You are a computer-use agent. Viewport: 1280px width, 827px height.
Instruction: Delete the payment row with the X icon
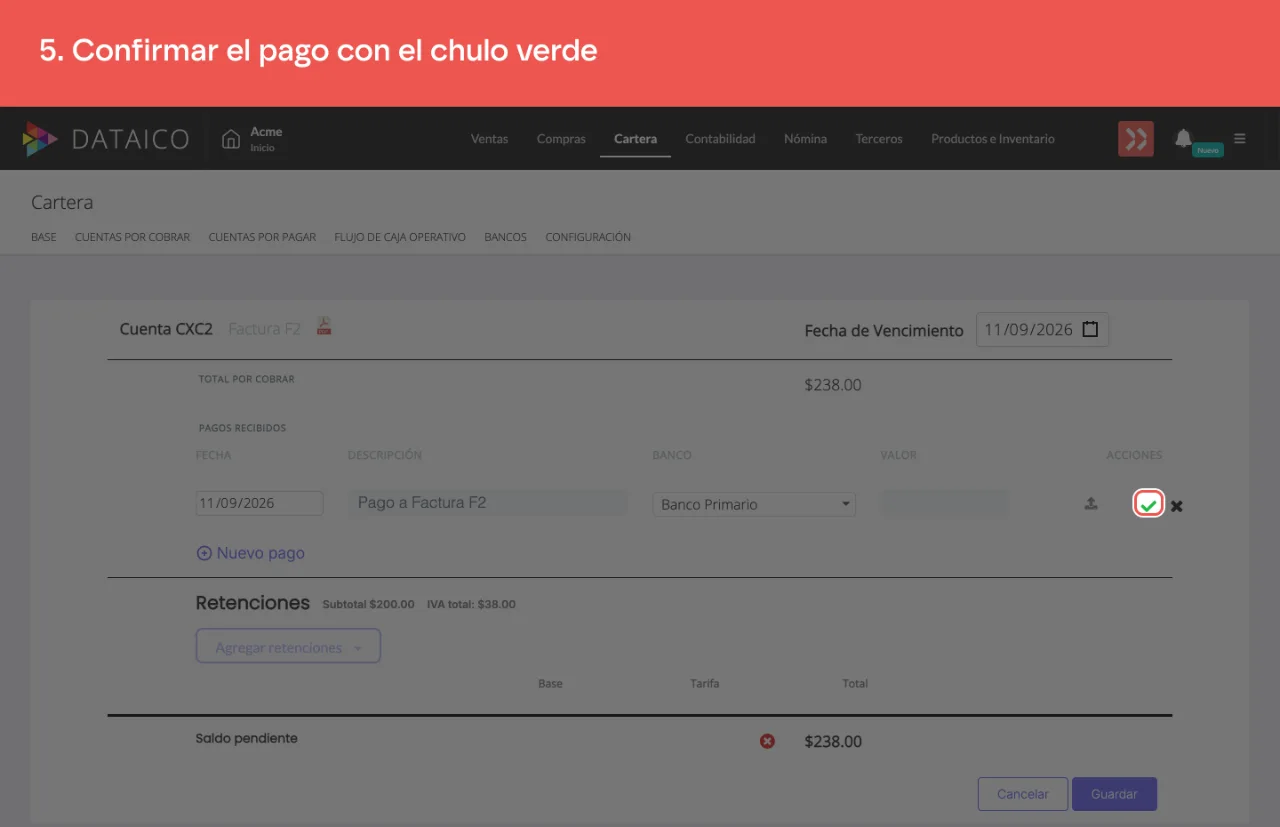click(x=1177, y=506)
